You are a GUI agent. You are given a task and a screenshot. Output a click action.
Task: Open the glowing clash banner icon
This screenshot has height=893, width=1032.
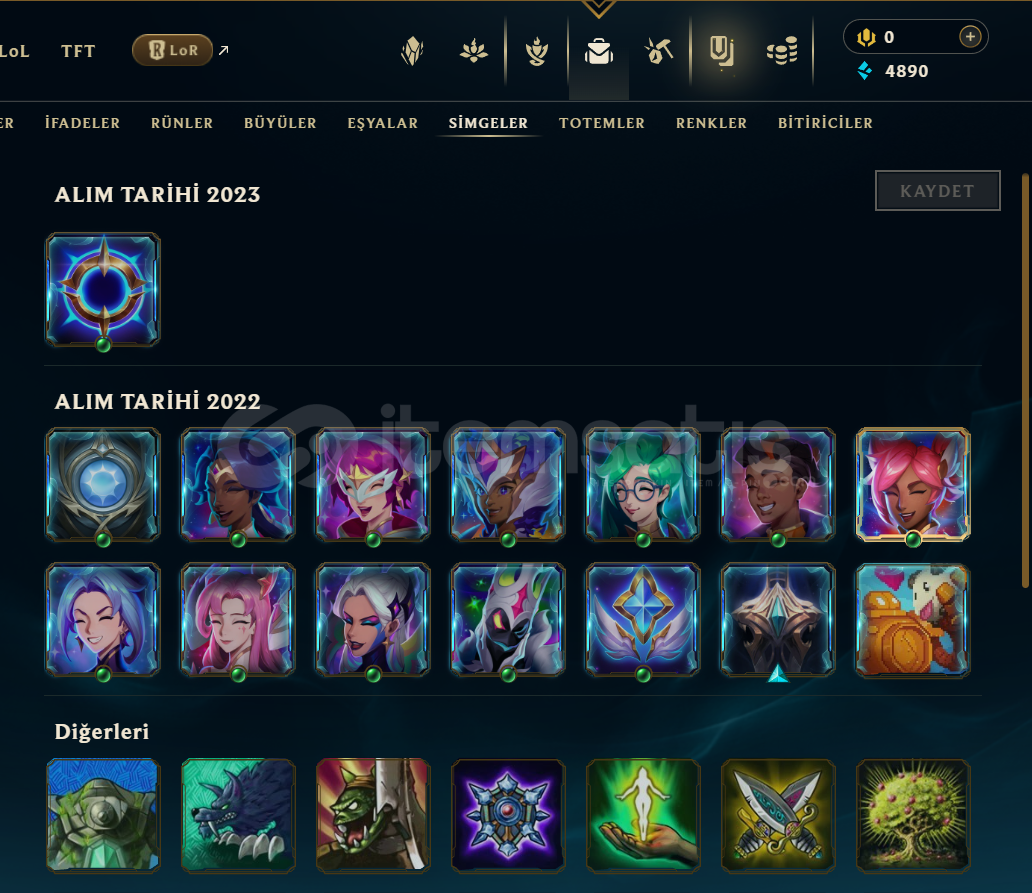click(721, 51)
